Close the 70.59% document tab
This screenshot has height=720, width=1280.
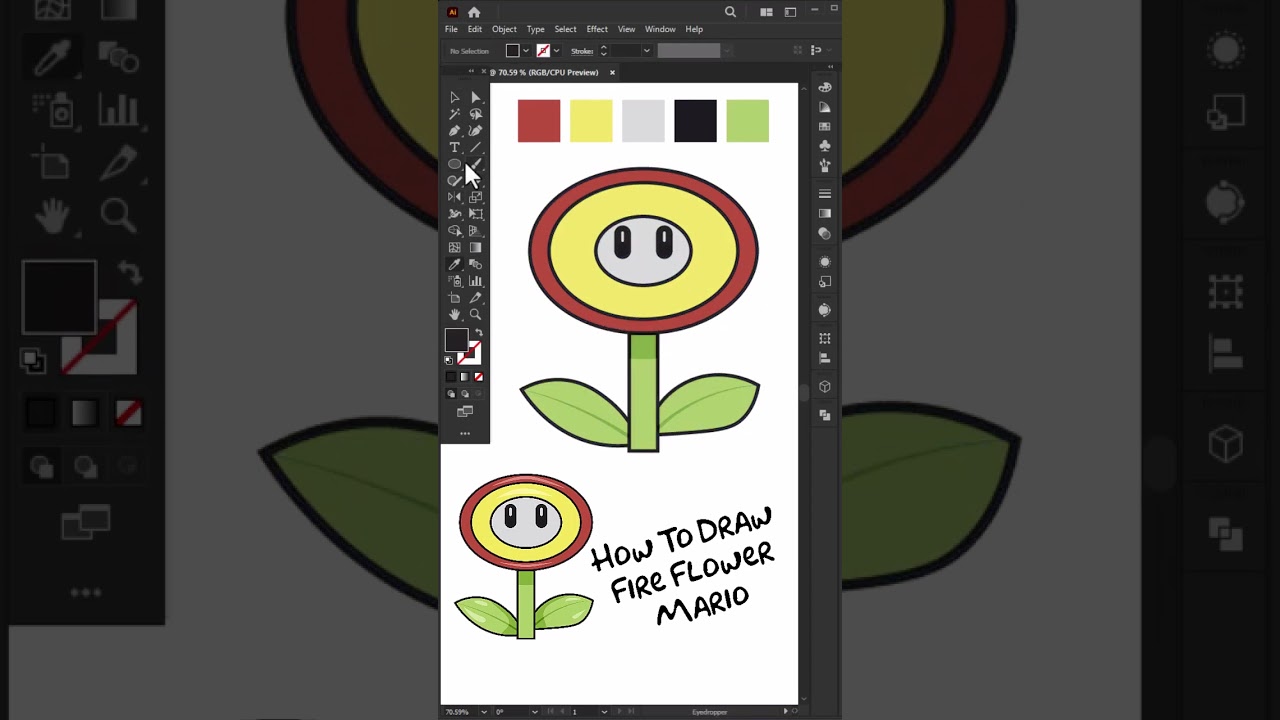[x=612, y=72]
